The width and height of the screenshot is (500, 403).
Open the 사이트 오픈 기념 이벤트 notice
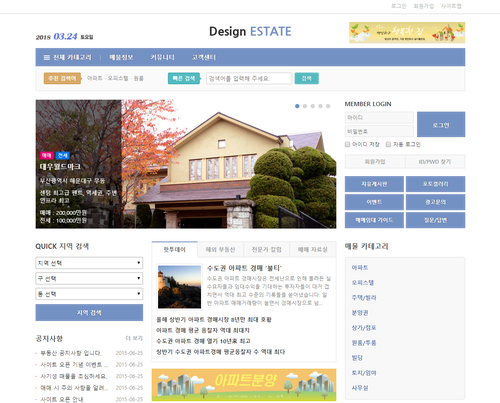[74, 365]
